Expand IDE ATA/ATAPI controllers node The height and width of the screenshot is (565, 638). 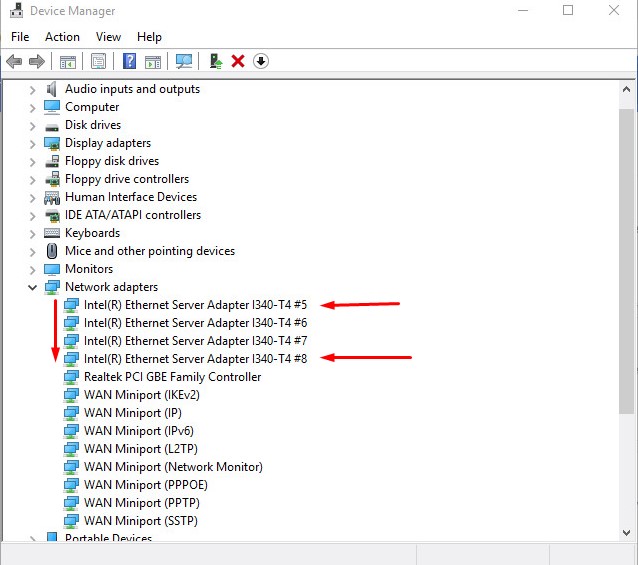coord(33,216)
